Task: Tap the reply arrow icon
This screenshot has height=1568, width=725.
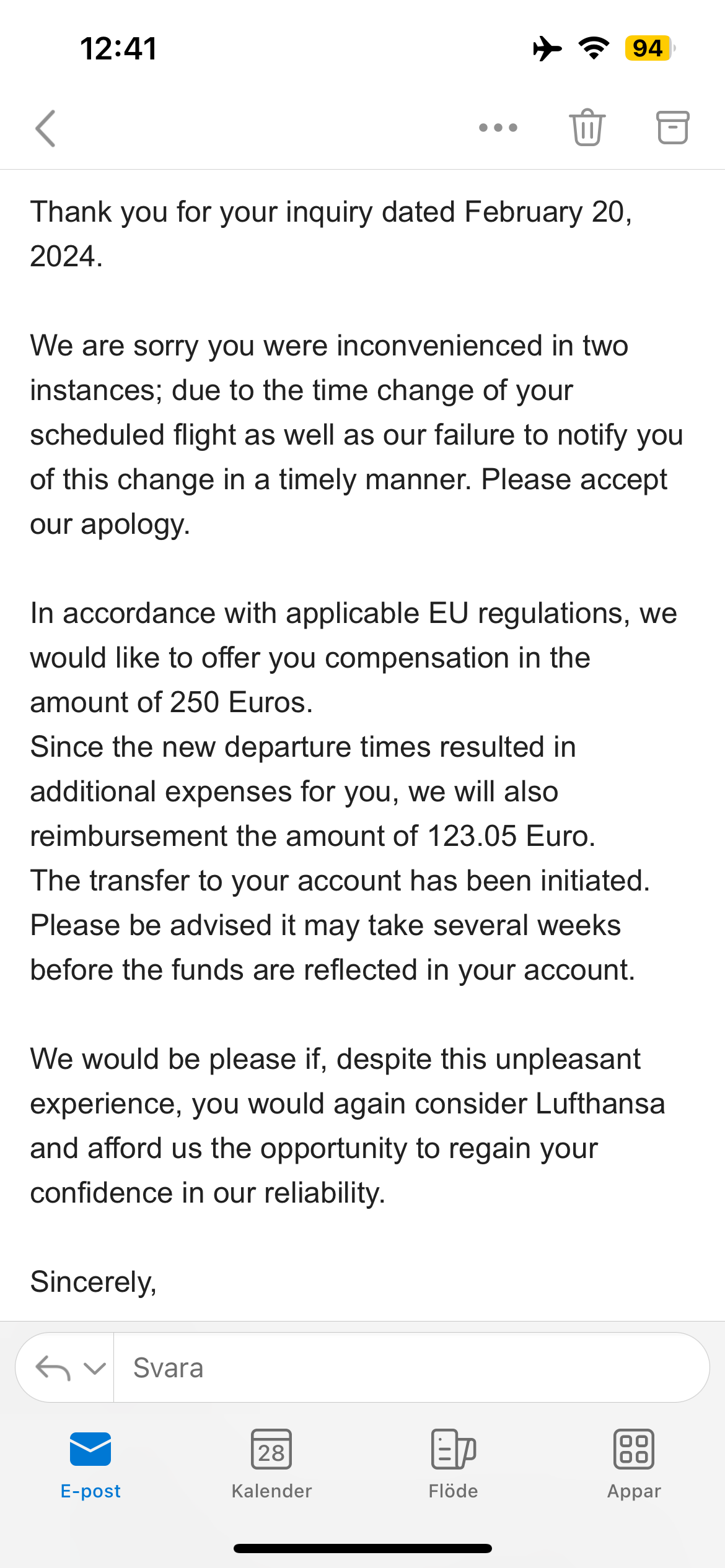Action: pos(53,1367)
